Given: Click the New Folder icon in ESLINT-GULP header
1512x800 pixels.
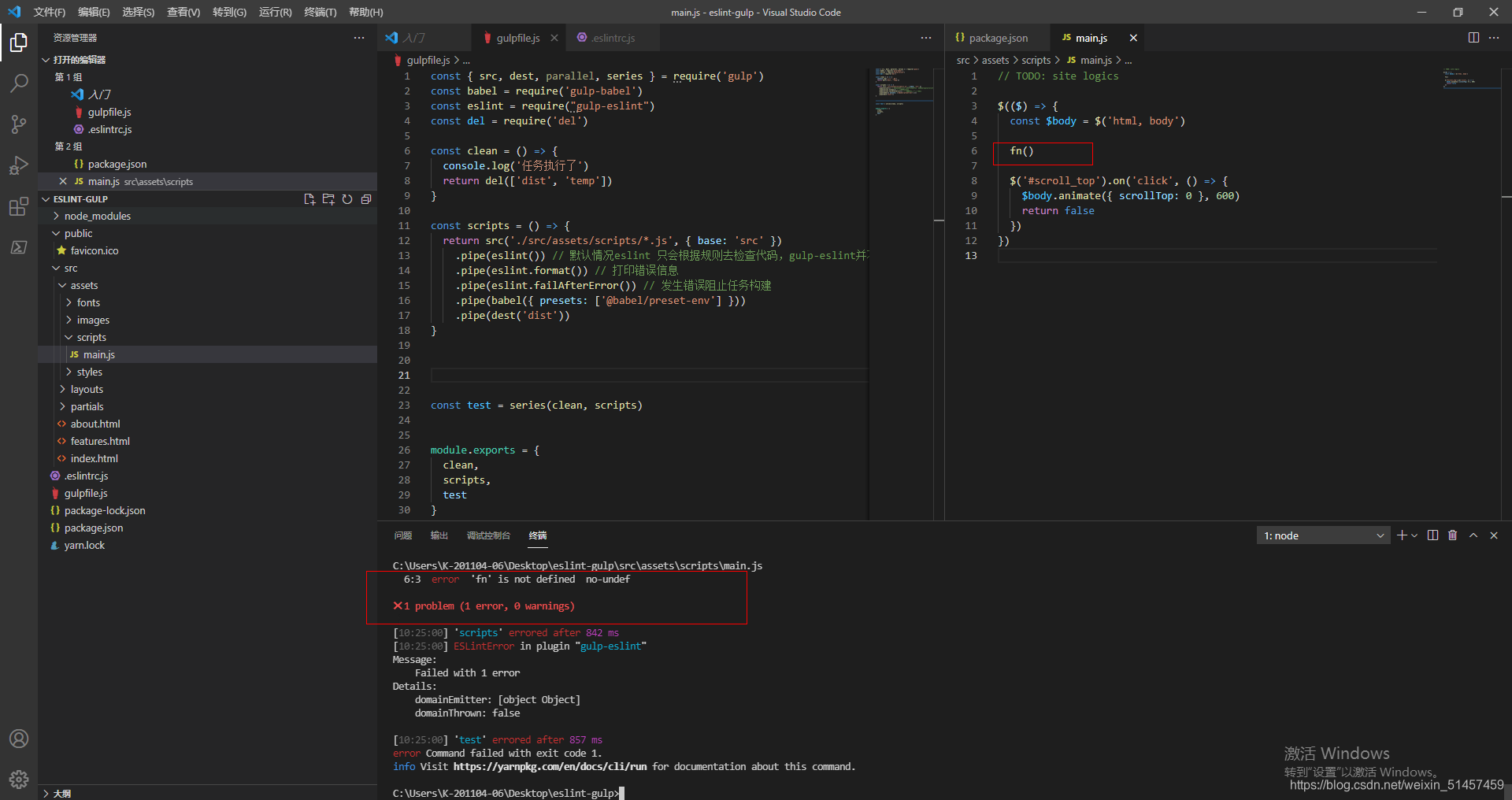Looking at the screenshot, I should click(x=328, y=199).
